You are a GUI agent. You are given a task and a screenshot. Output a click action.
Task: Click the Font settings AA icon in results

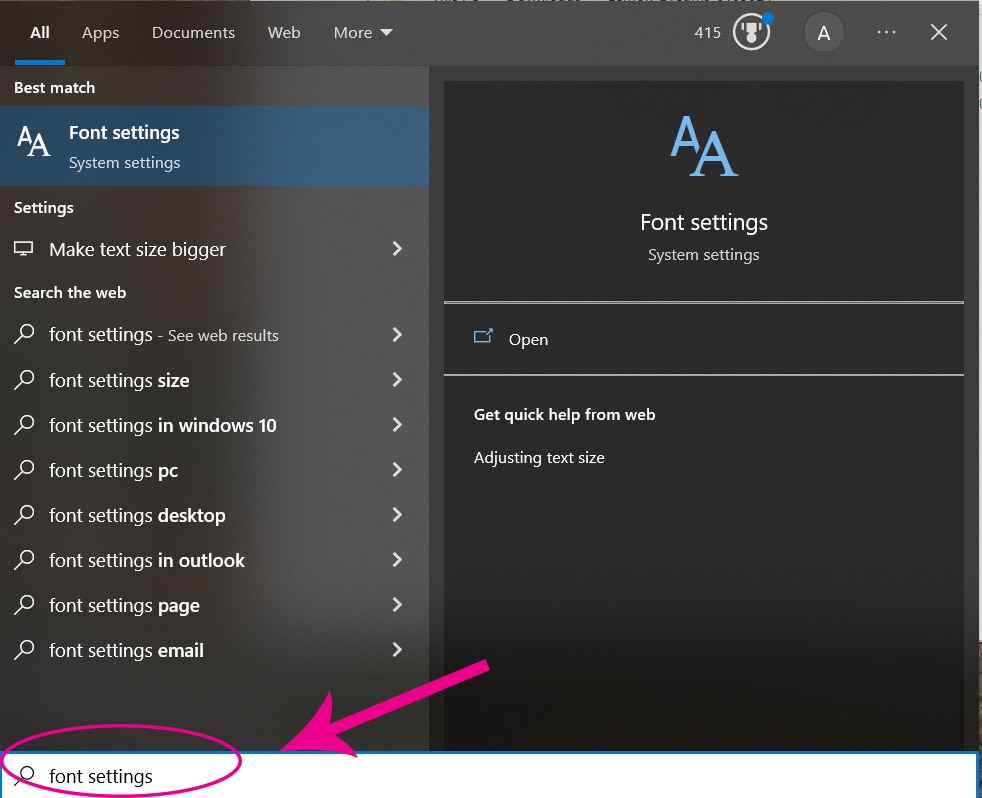click(x=33, y=140)
